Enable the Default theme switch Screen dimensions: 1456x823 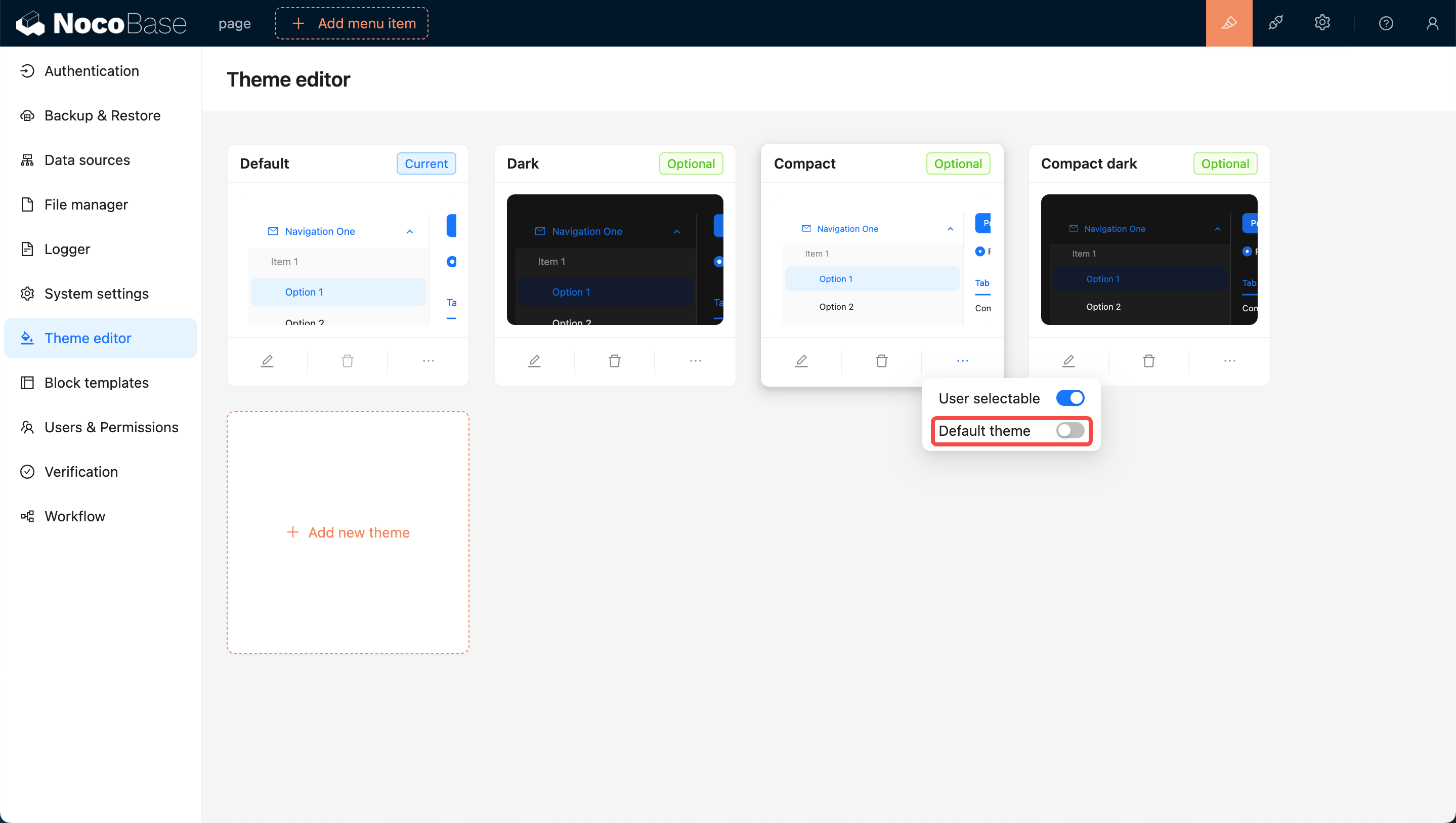pos(1070,430)
